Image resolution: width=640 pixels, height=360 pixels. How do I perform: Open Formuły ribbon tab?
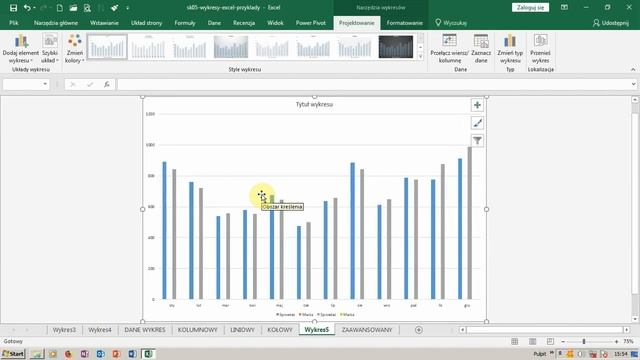coord(185,23)
